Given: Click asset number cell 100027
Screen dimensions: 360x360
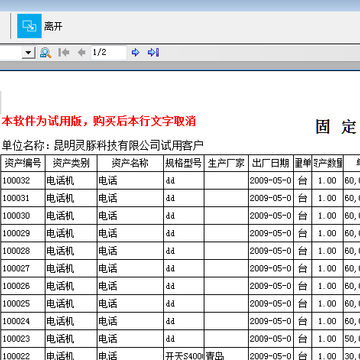Looking at the screenshot, I should tap(23, 268).
